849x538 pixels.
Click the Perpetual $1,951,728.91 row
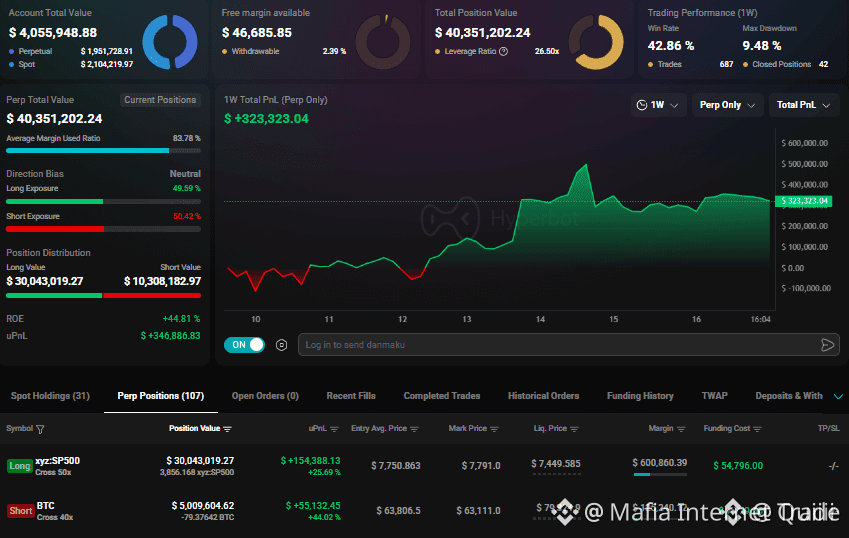coord(71,51)
